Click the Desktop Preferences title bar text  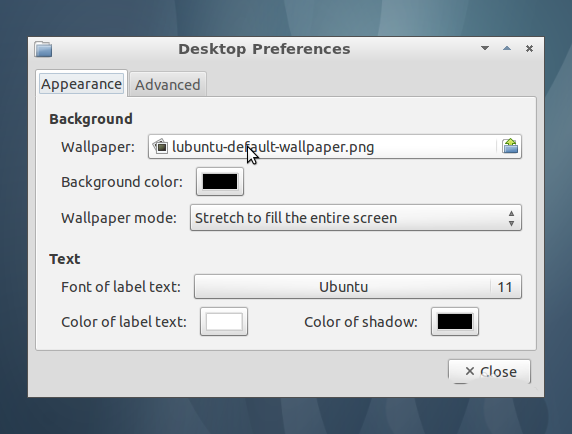click(264, 49)
